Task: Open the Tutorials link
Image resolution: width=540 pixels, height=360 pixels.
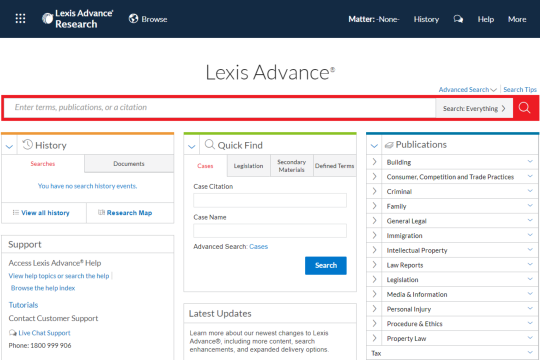Action: coord(23,305)
